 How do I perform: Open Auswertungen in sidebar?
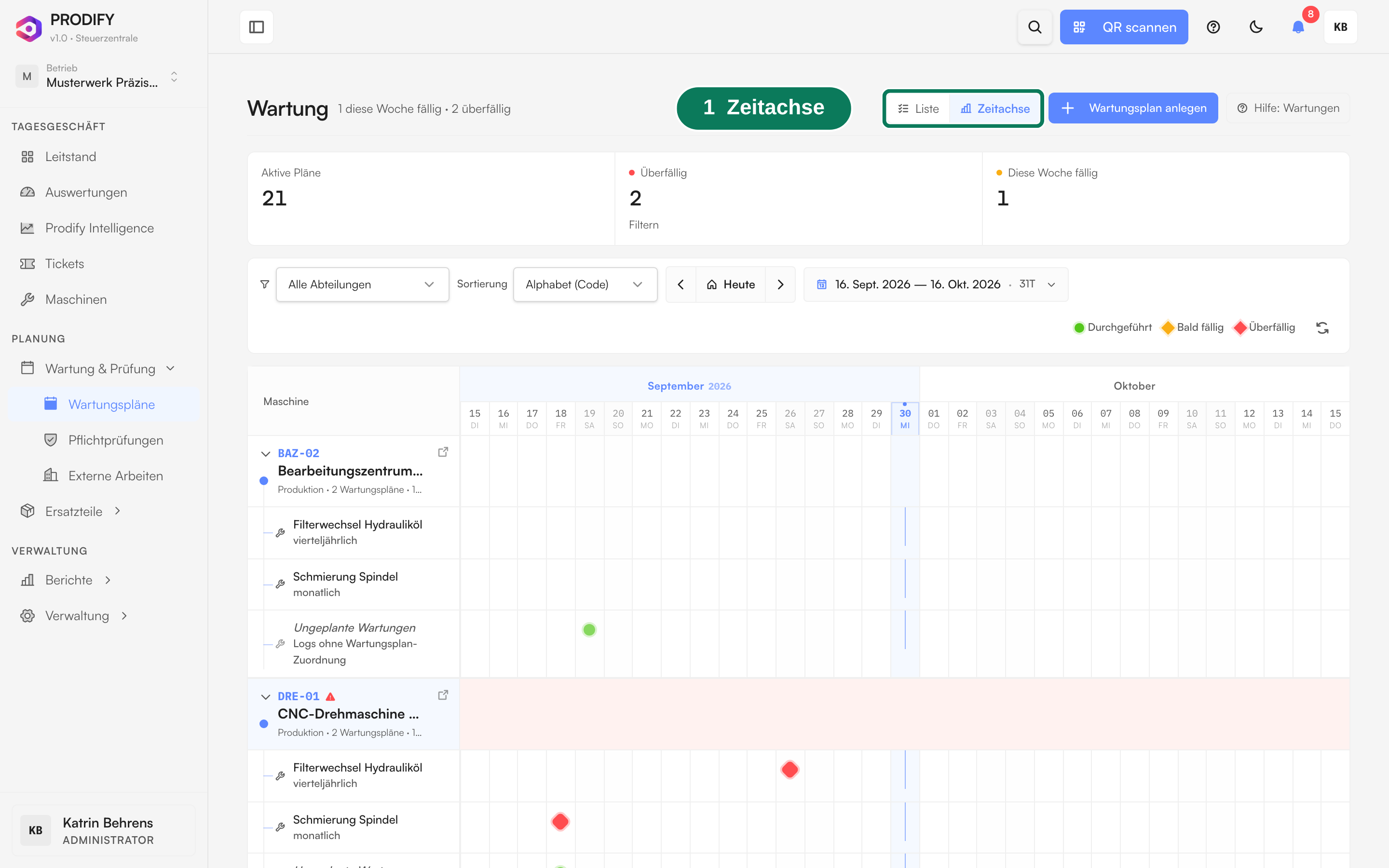coord(104,192)
